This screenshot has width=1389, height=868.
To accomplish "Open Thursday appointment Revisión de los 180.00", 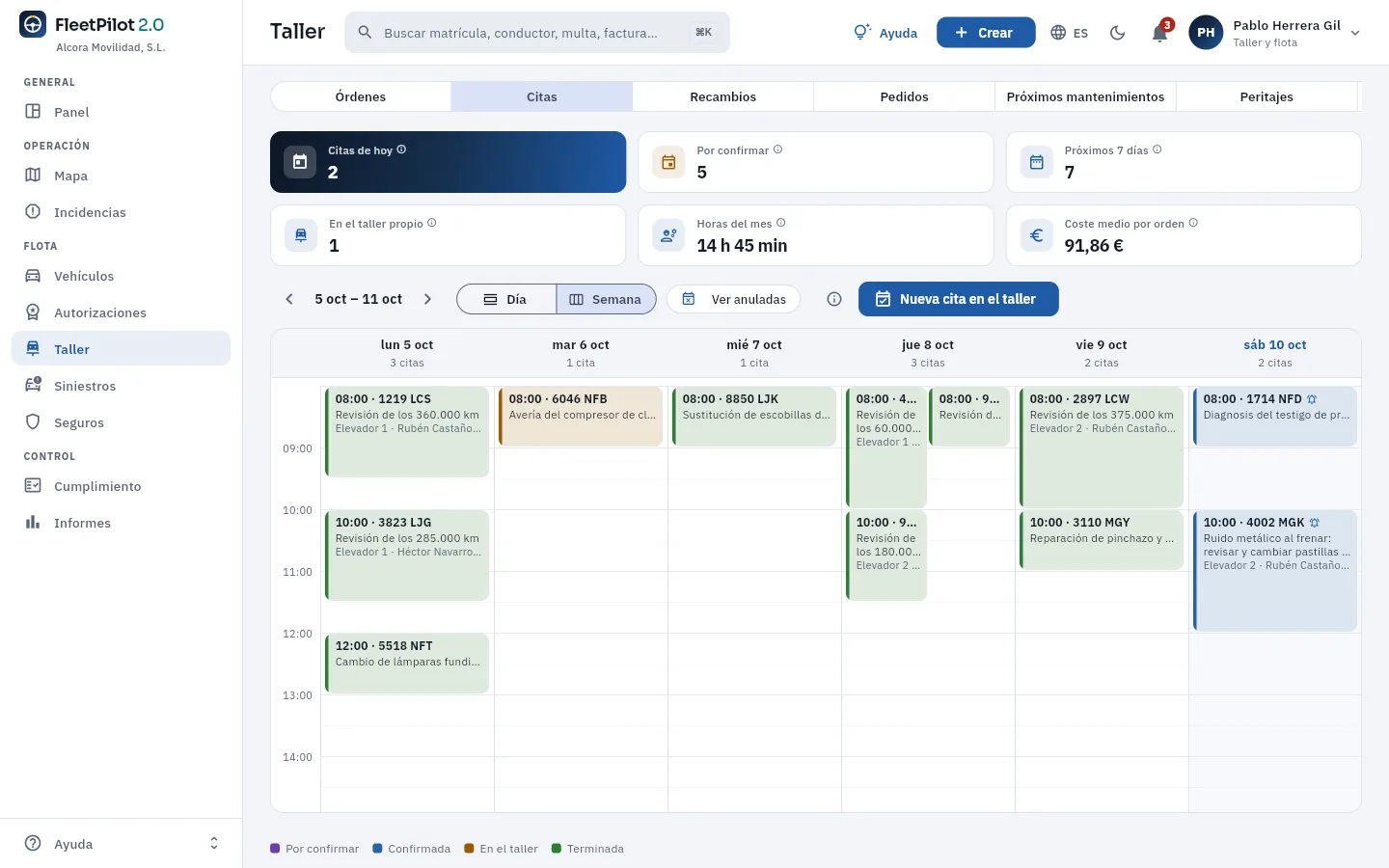I will click(x=886, y=556).
